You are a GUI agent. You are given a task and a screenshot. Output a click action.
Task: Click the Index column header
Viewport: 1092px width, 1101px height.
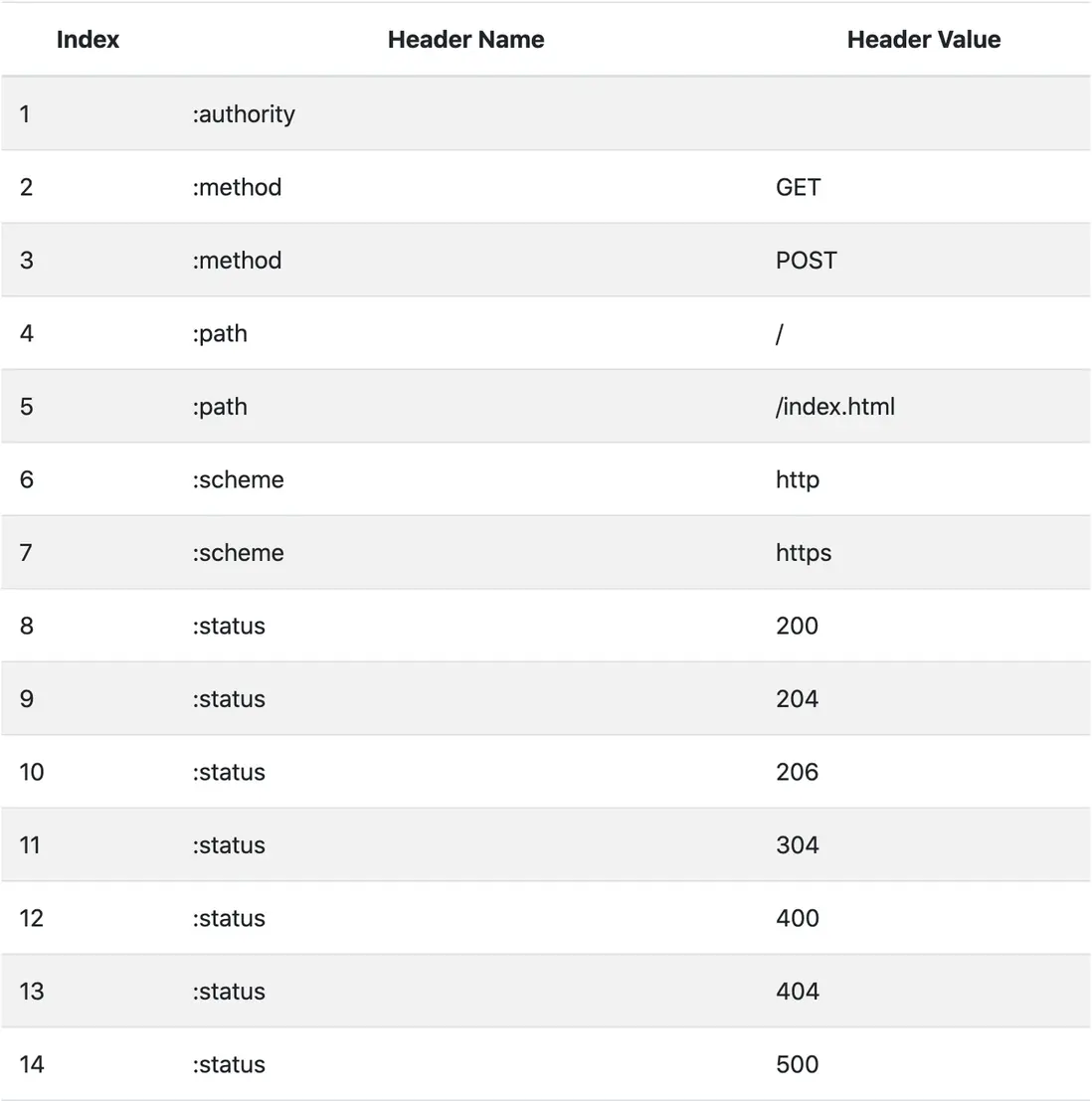[x=88, y=40]
